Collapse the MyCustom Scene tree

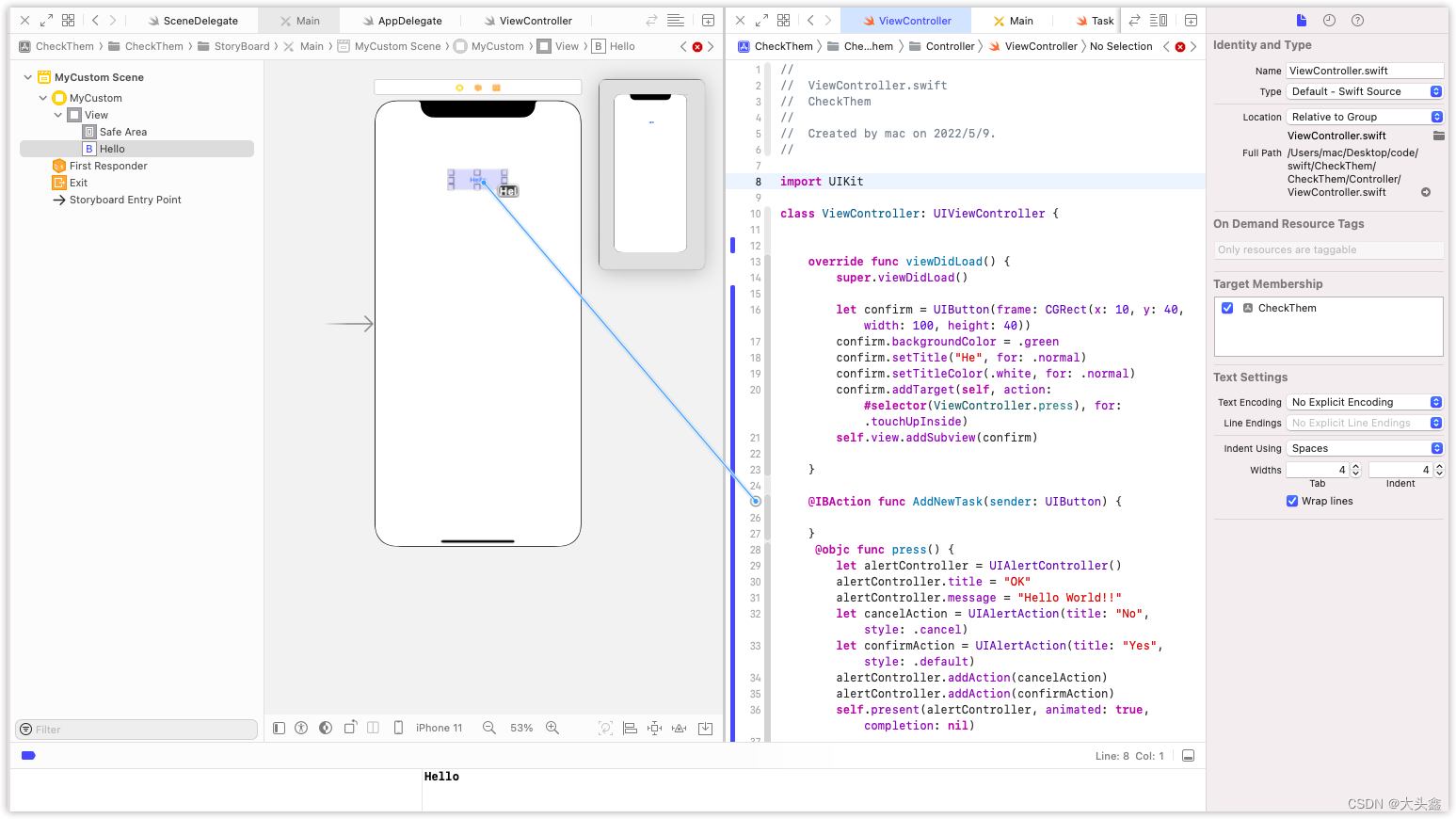28,77
